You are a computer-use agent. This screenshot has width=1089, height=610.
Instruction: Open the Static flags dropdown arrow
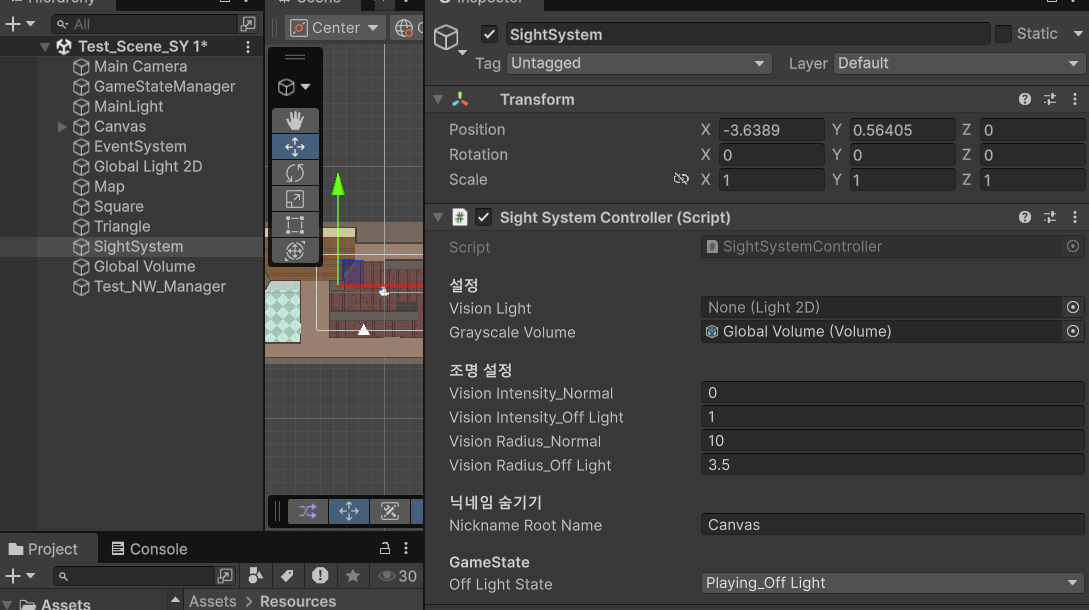(x=1078, y=33)
